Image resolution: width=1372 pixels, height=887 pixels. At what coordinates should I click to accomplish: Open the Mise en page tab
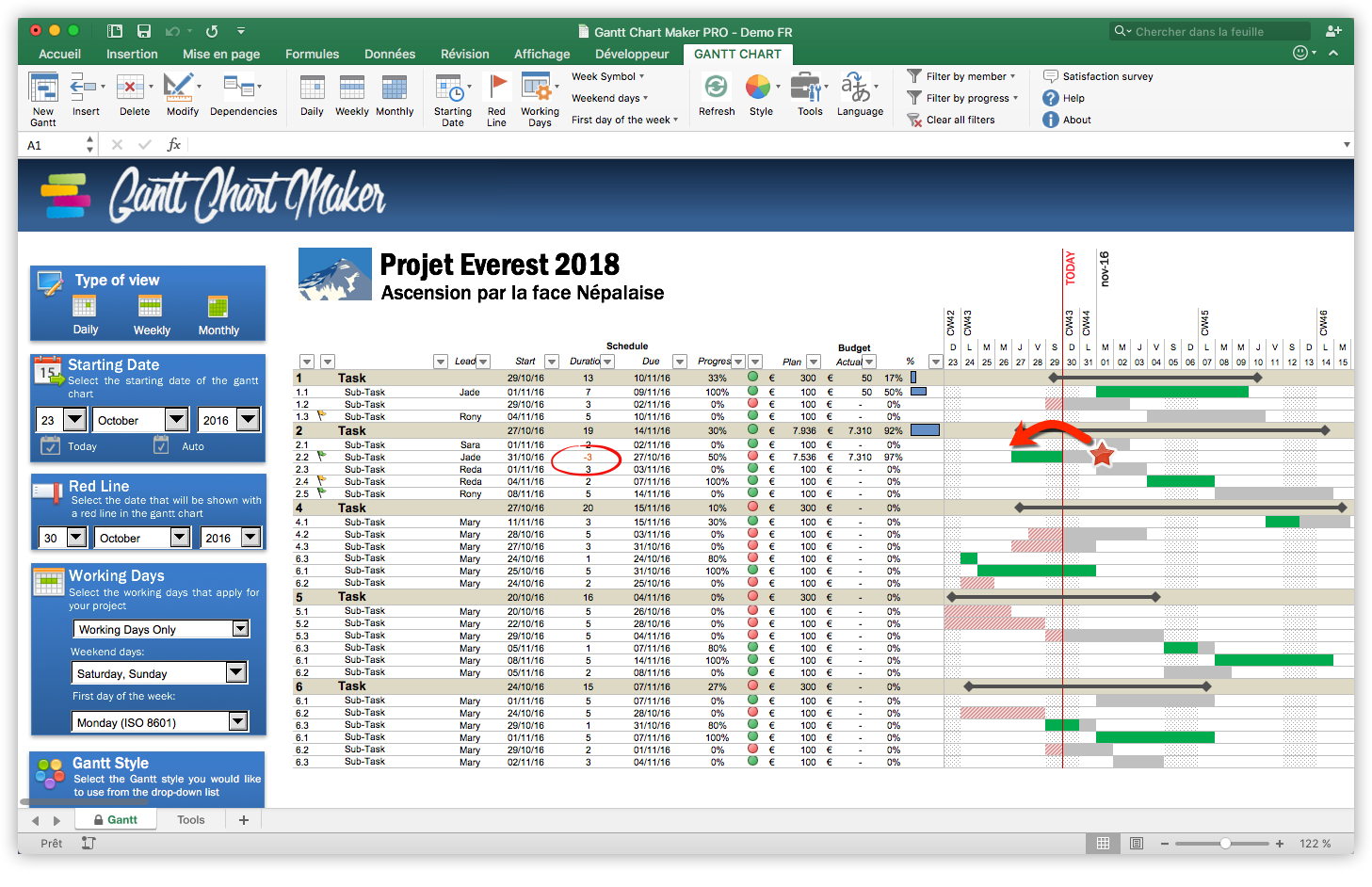(221, 54)
